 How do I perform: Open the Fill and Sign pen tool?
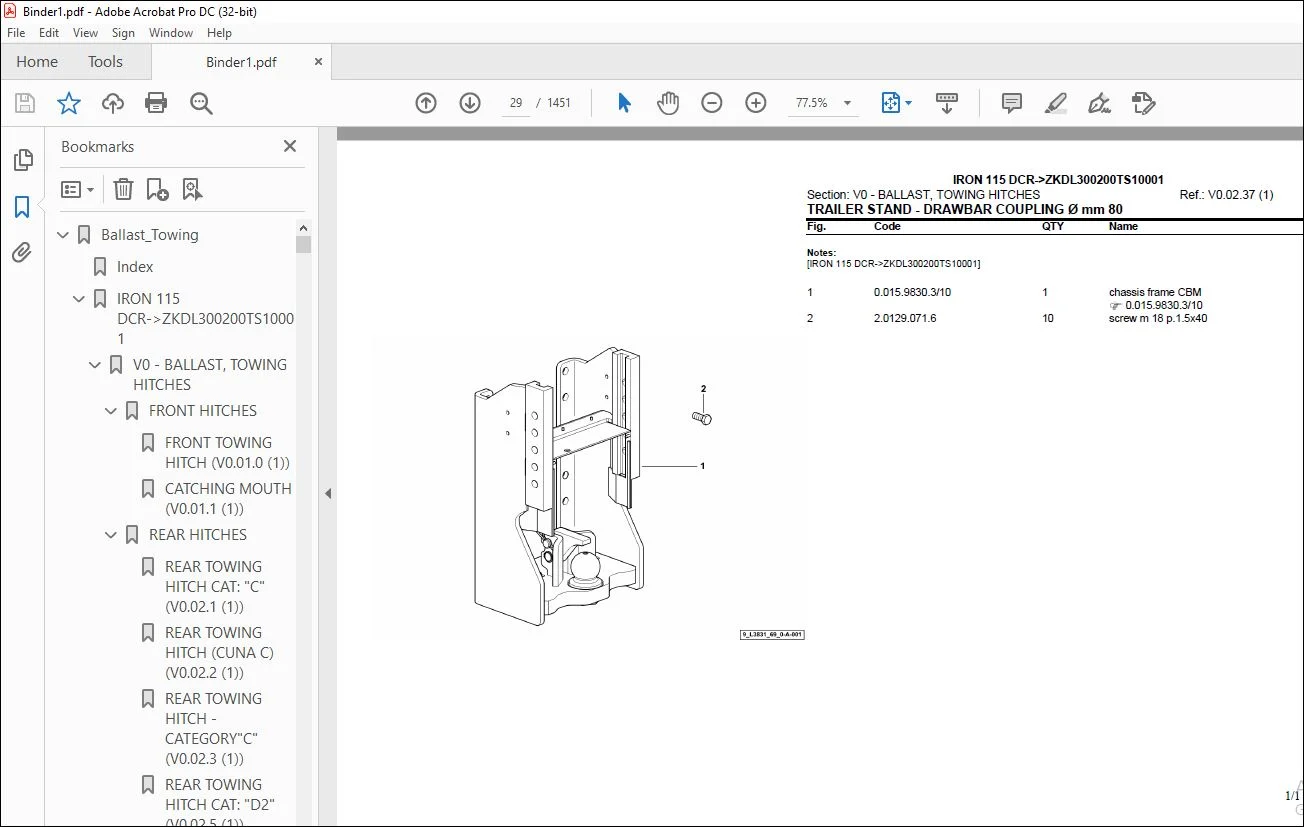[x=1100, y=103]
